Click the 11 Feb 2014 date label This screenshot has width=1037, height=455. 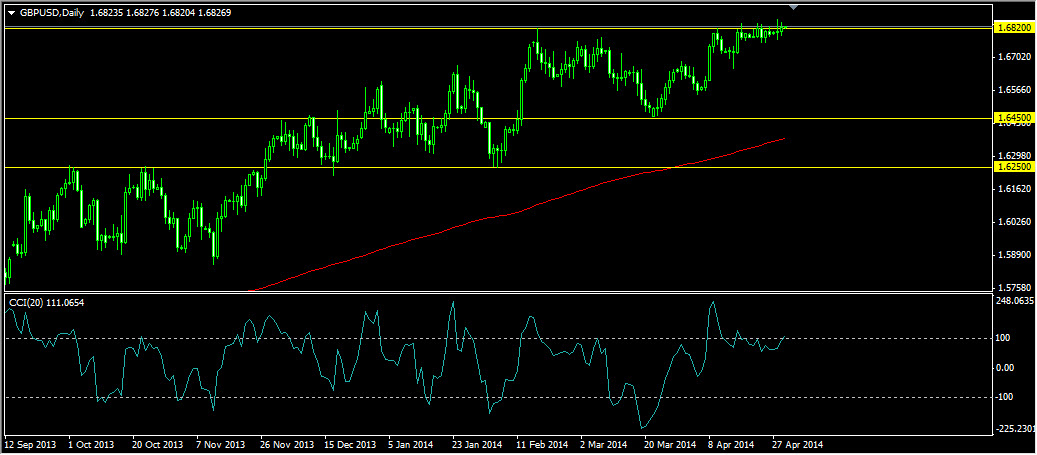tap(542, 444)
